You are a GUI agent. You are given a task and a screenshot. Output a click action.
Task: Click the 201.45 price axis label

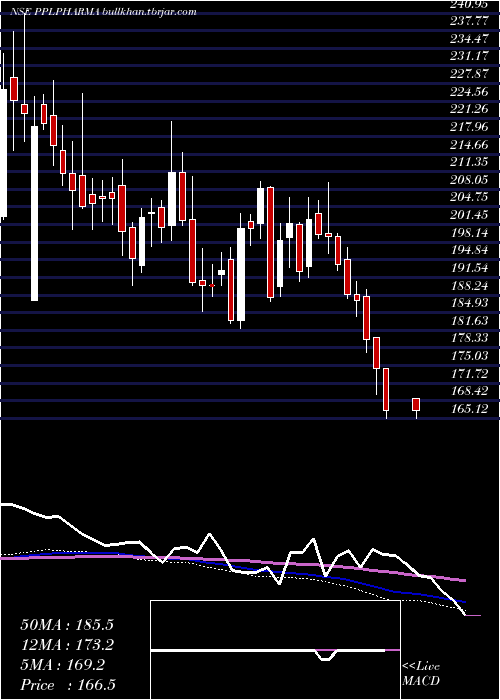pyautogui.click(x=469, y=215)
